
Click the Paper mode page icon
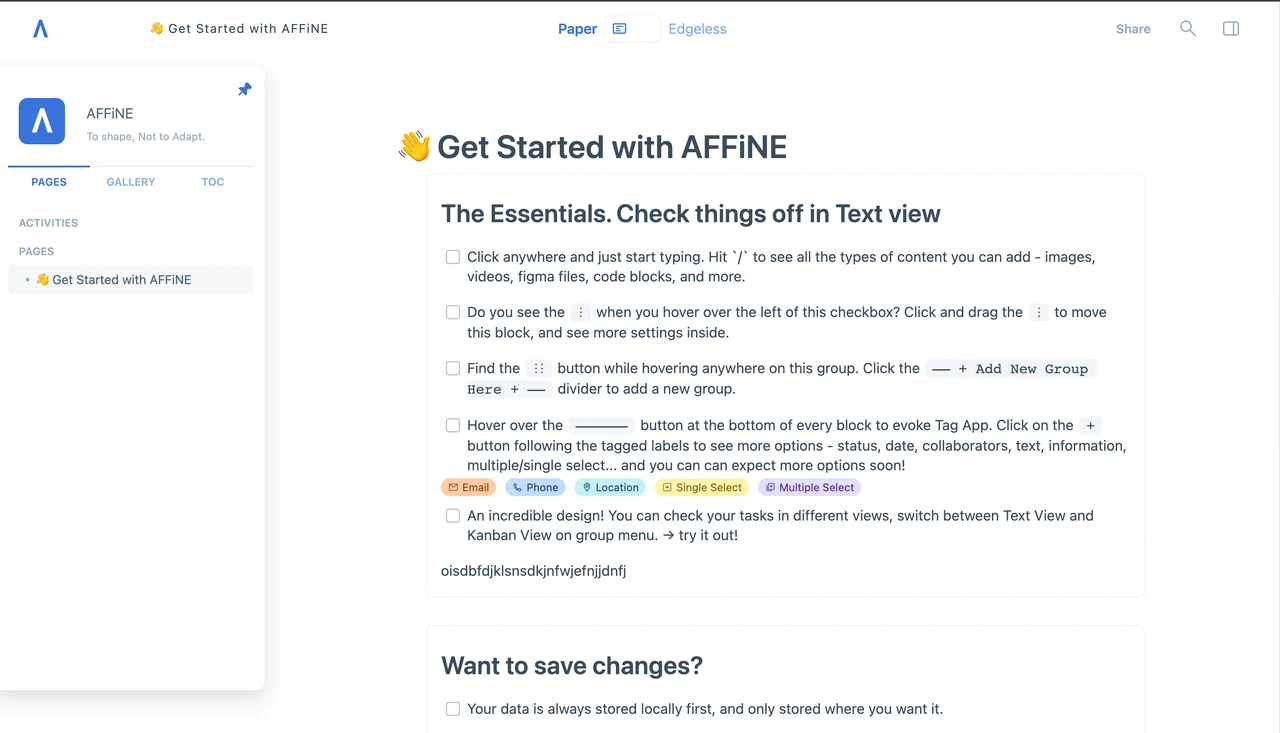[x=619, y=29]
